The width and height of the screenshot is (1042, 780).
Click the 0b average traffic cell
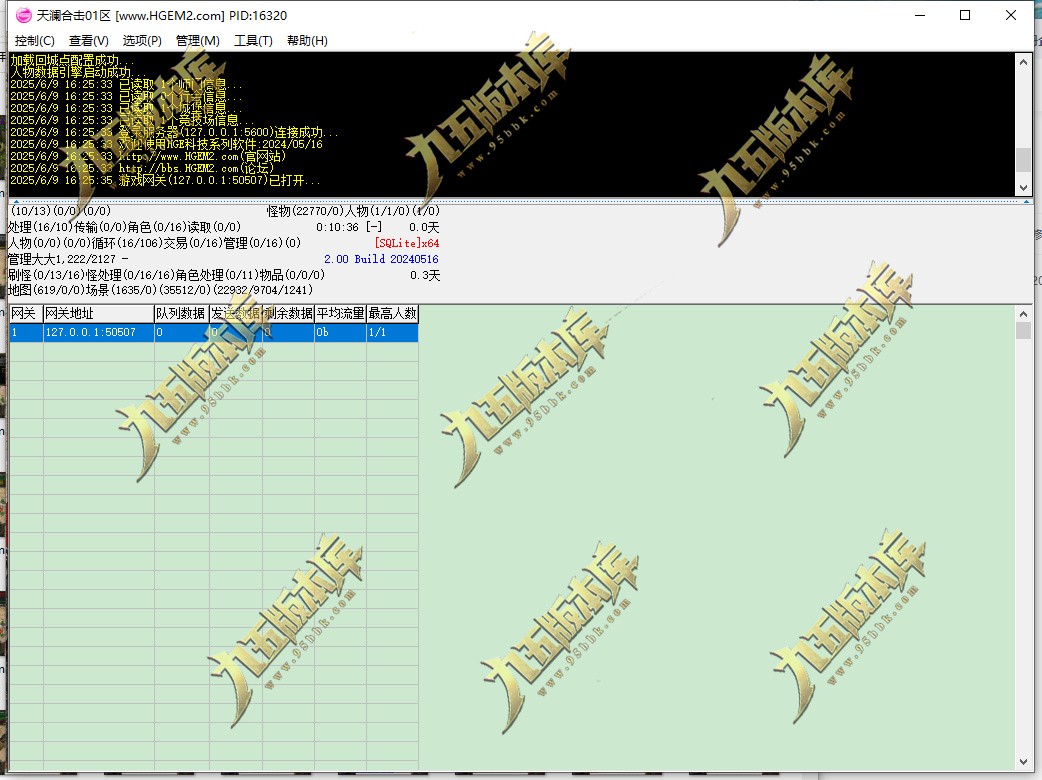click(x=340, y=332)
